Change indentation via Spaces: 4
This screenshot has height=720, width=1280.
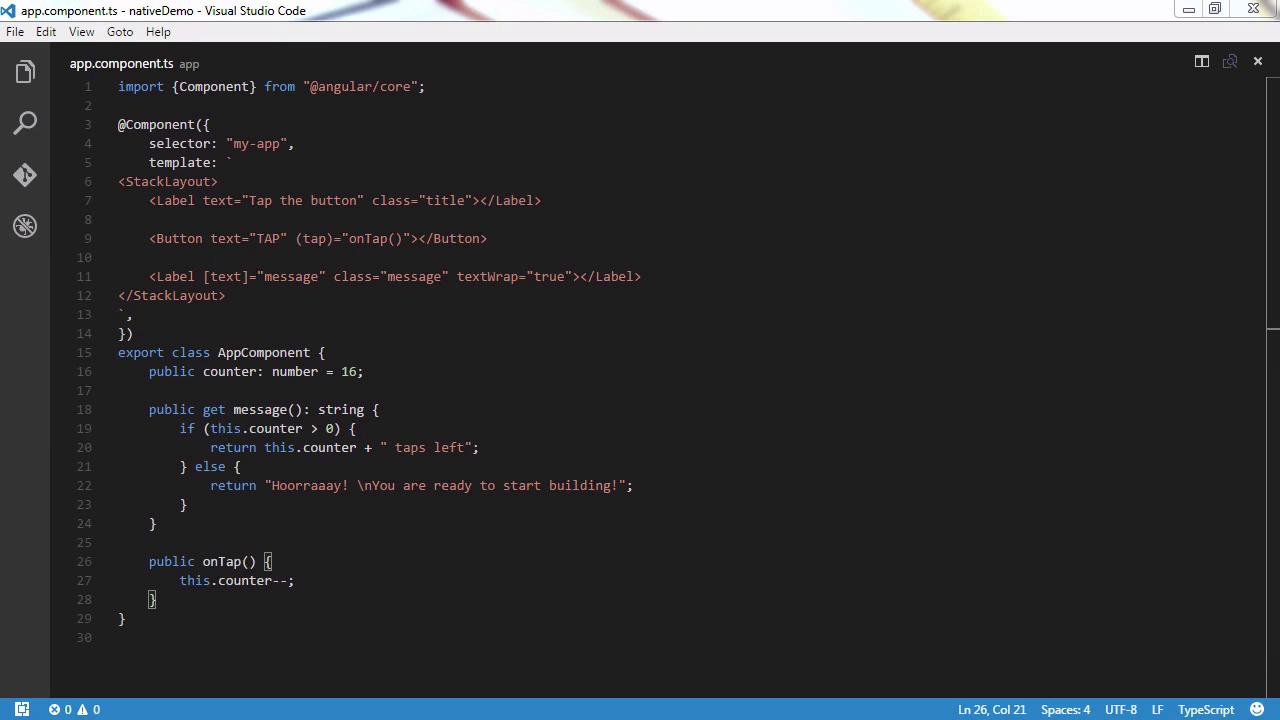1065,709
